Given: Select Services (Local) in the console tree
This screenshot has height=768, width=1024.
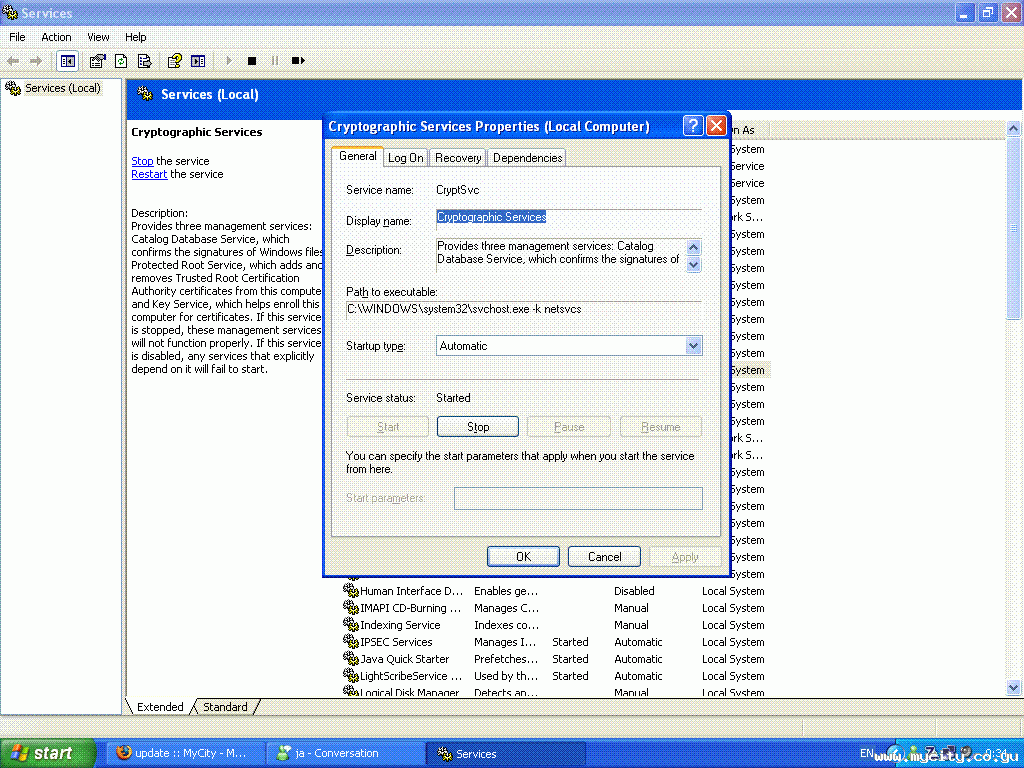Looking at the screenshot, I should [62, 88].
